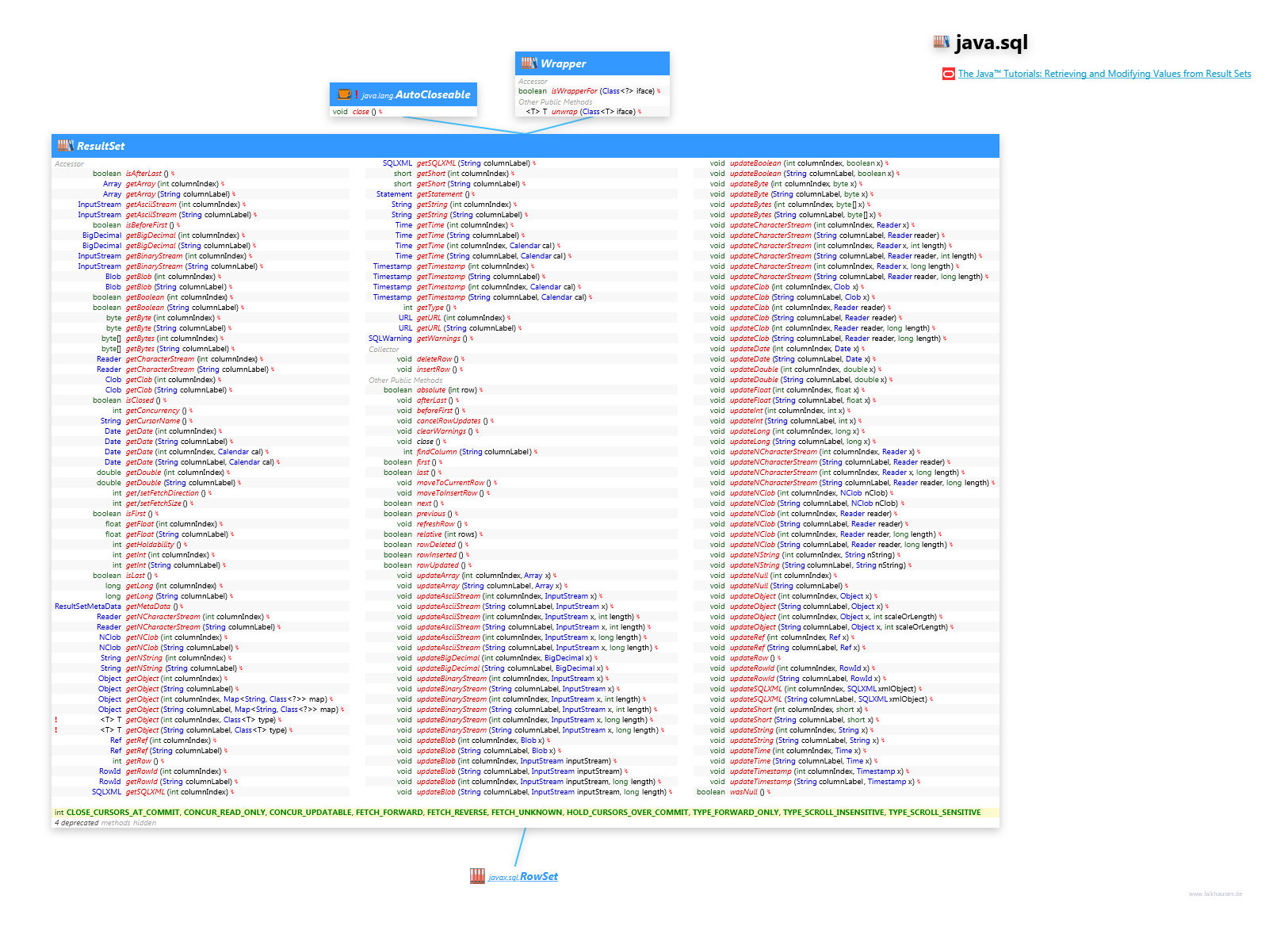Click updateShort (String columnLabel, short x)
The width and height of the screenshot is (1288, 930).
point(801,720)
